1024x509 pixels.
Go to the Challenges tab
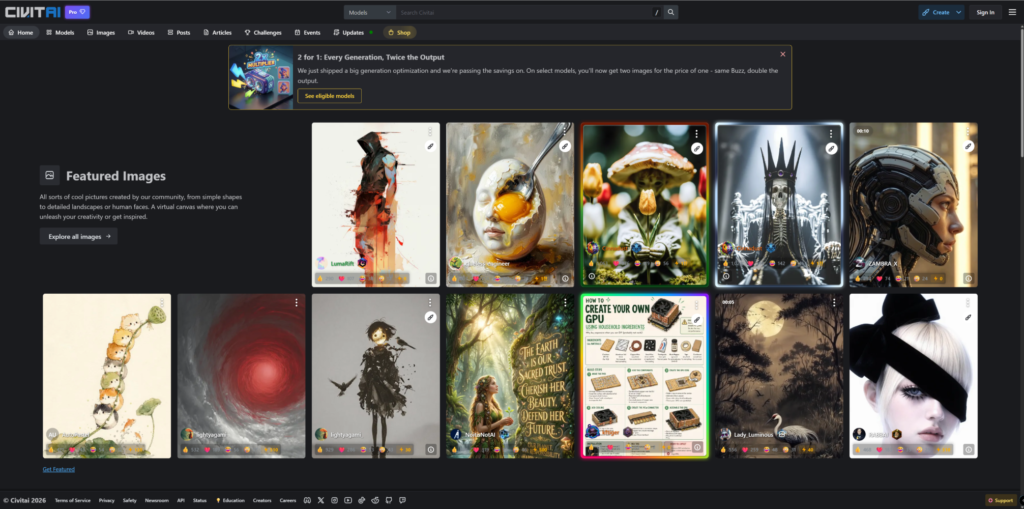click(263, 32)
